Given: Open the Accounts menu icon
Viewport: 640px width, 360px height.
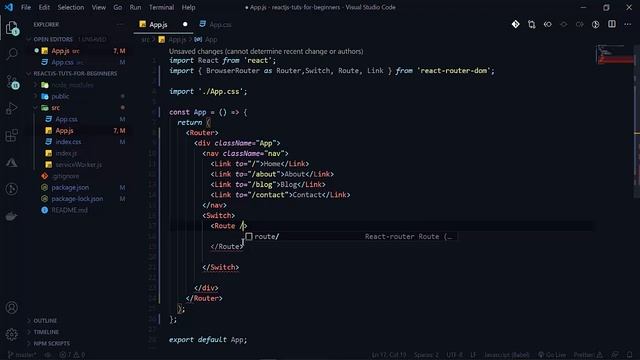Looking at the screenshot, I should tap(12, 307).
